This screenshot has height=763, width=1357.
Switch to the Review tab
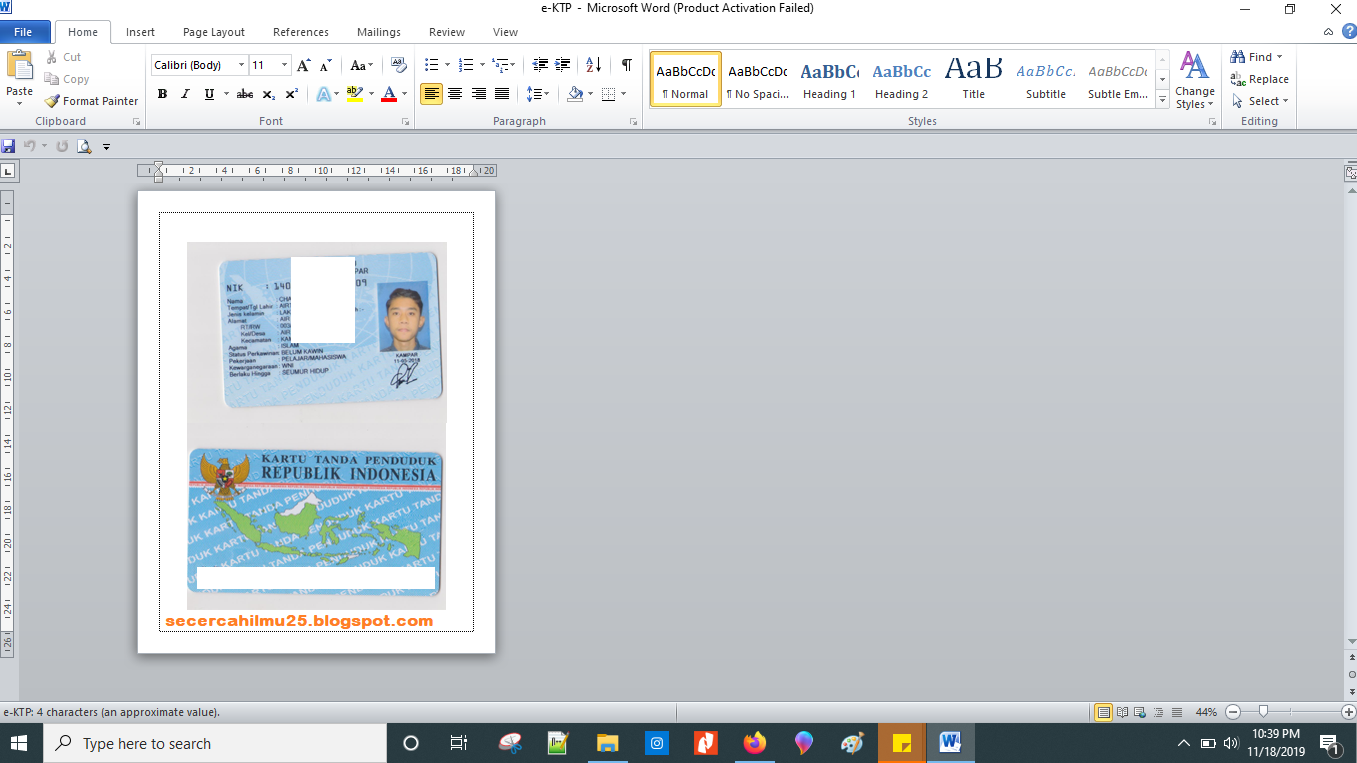coord(447,32)
